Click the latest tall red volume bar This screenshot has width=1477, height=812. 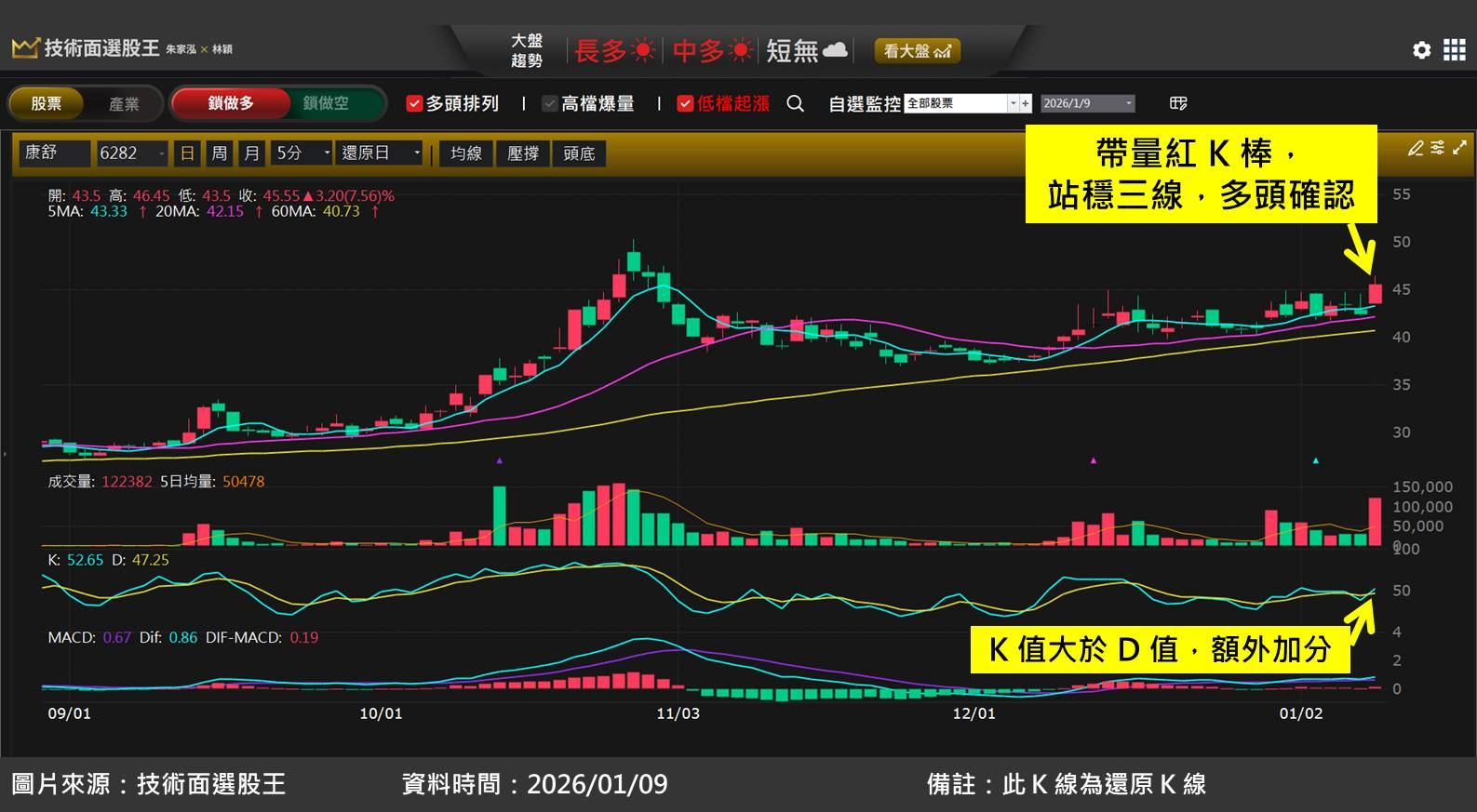coord(1375,522)
